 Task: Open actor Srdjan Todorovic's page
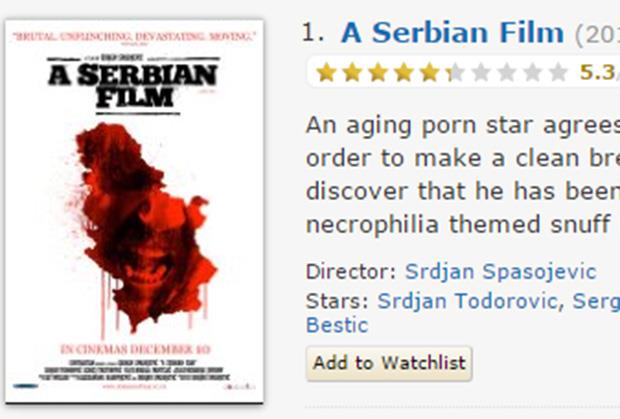click(466, 301)
